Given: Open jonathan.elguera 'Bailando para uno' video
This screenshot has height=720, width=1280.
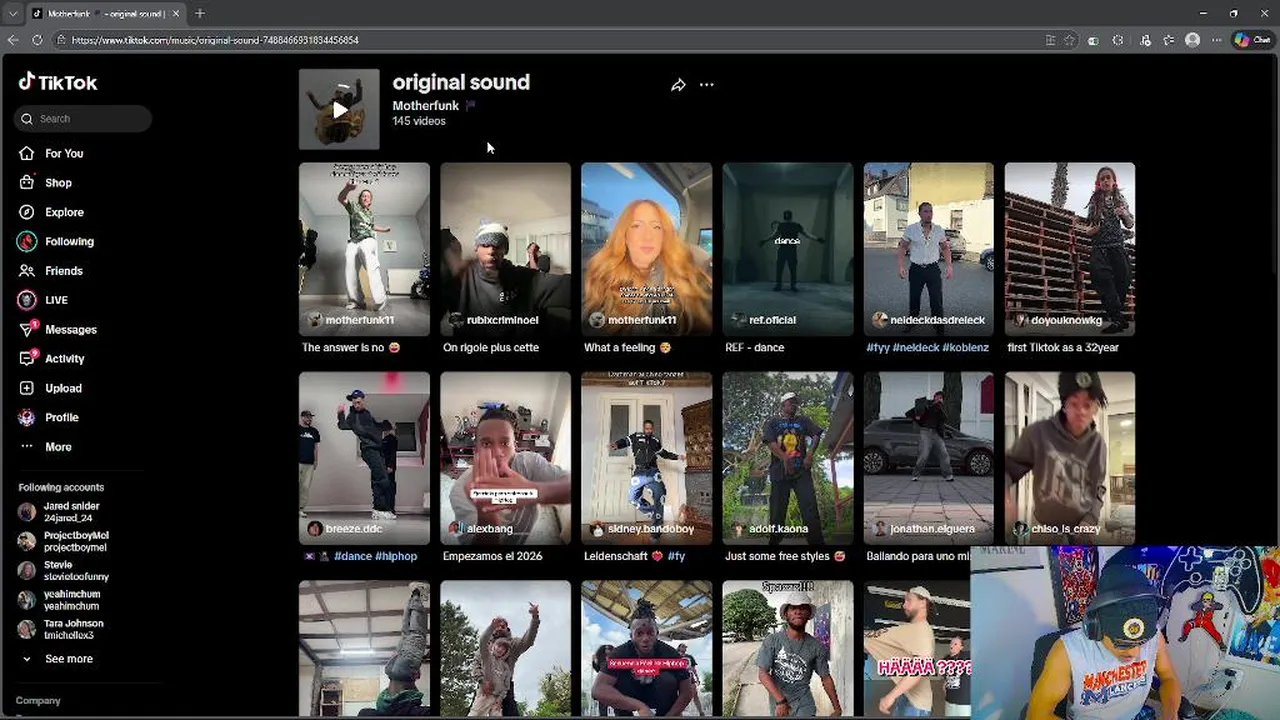Looking at the screenshot, I should 929,458.
